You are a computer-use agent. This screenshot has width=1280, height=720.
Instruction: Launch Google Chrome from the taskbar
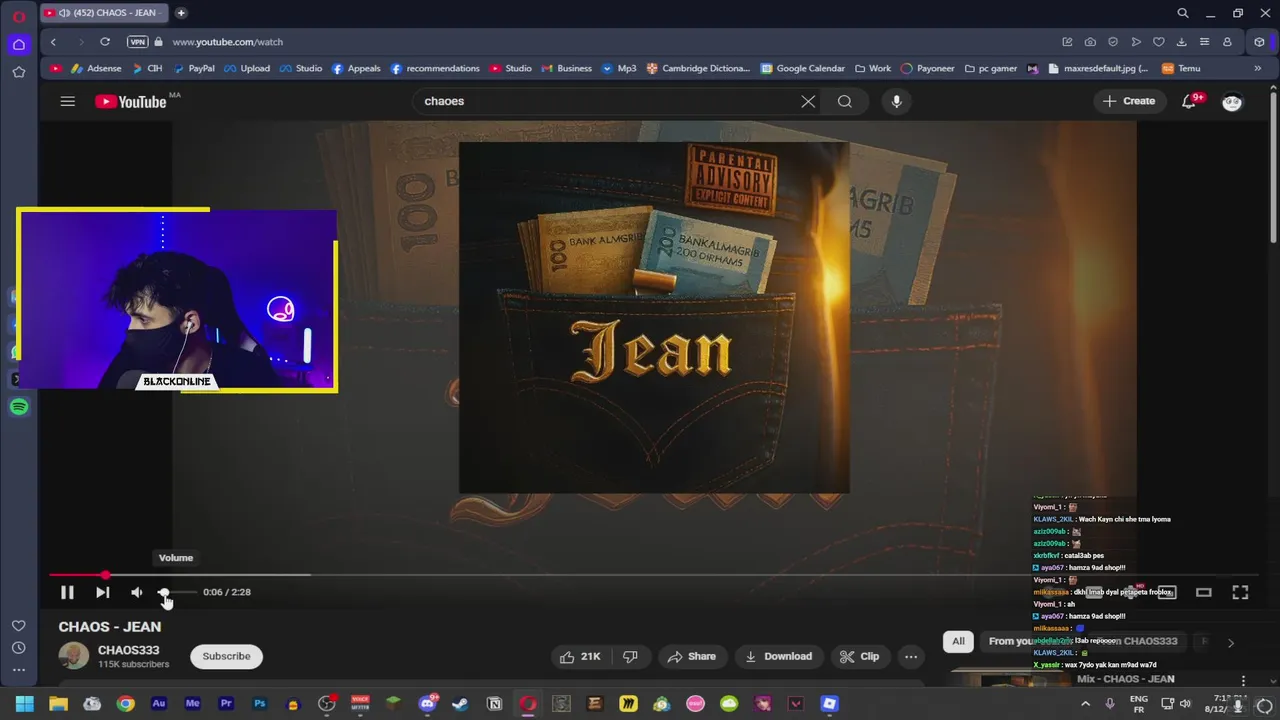(125, 704)
